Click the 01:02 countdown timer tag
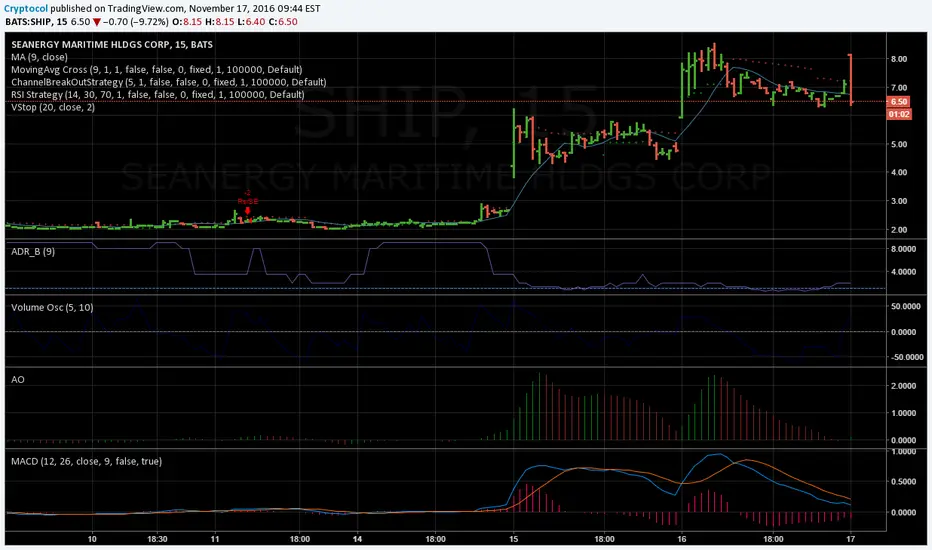Viewport: 932px width, 550px height. 899,114
